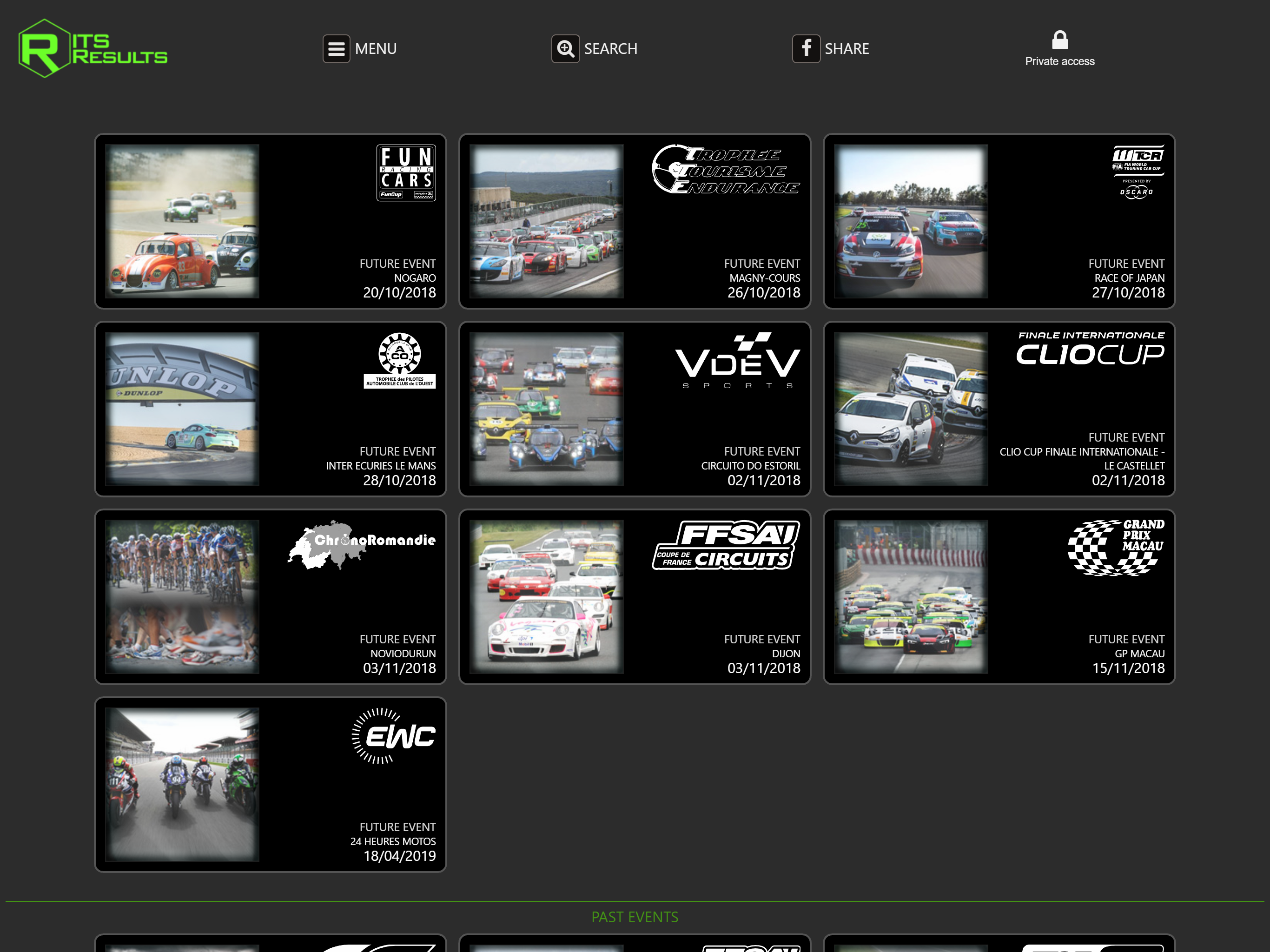Click the PAST EVENTS heading
The height and width of the screenshot is (952, 1270).
tap(635, 917)
